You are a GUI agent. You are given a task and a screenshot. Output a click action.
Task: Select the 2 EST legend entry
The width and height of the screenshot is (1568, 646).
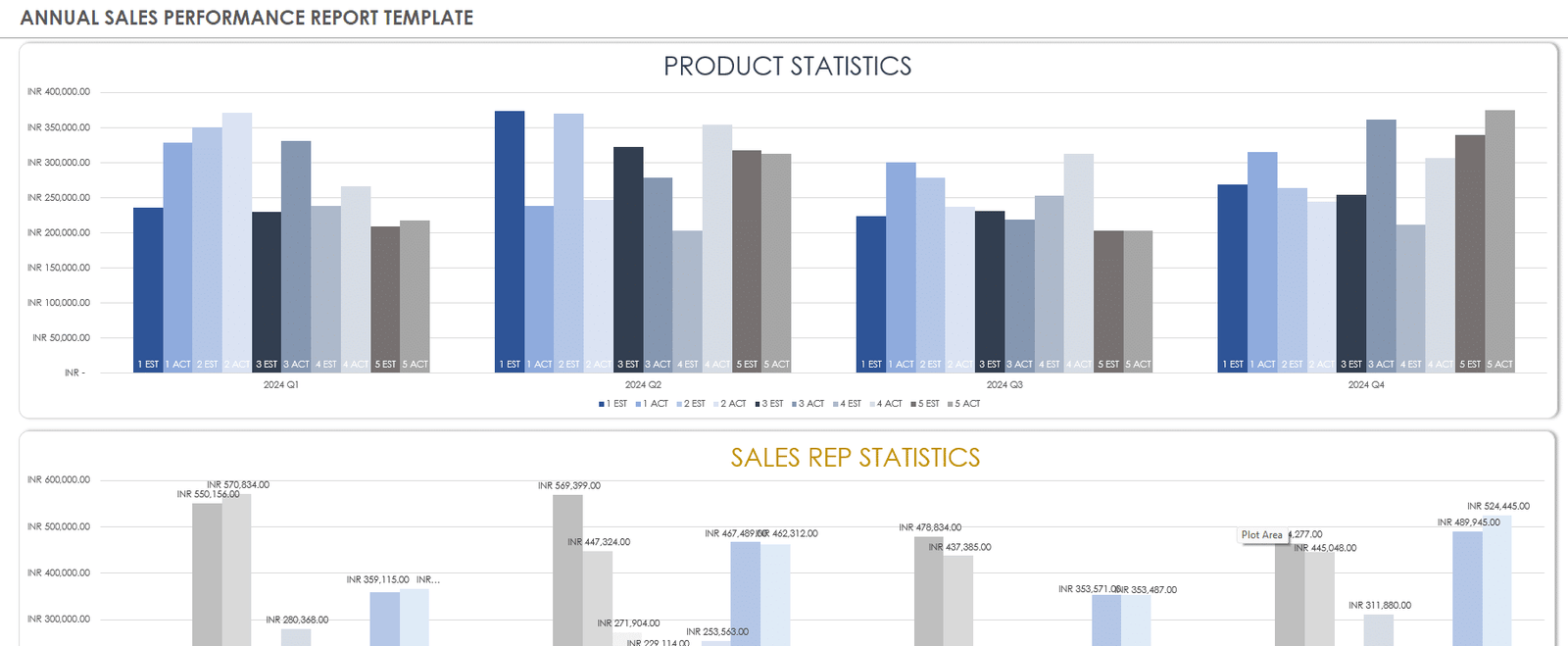coord(694,404)
